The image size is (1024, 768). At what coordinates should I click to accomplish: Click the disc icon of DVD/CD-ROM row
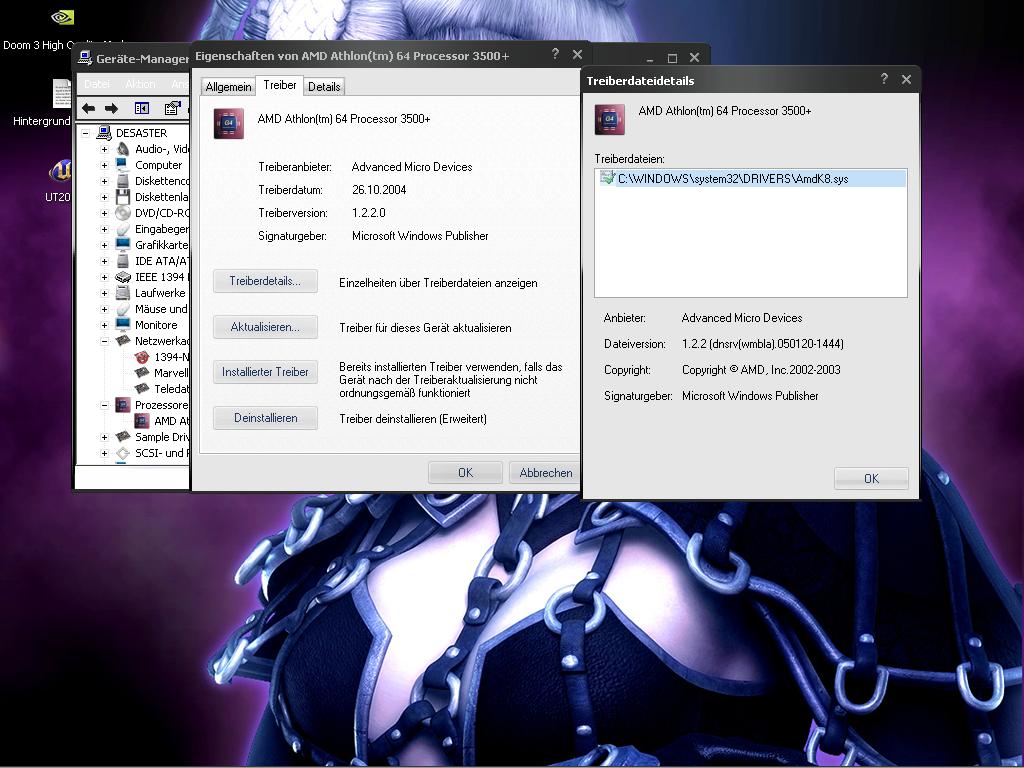(x=123, y=213)
